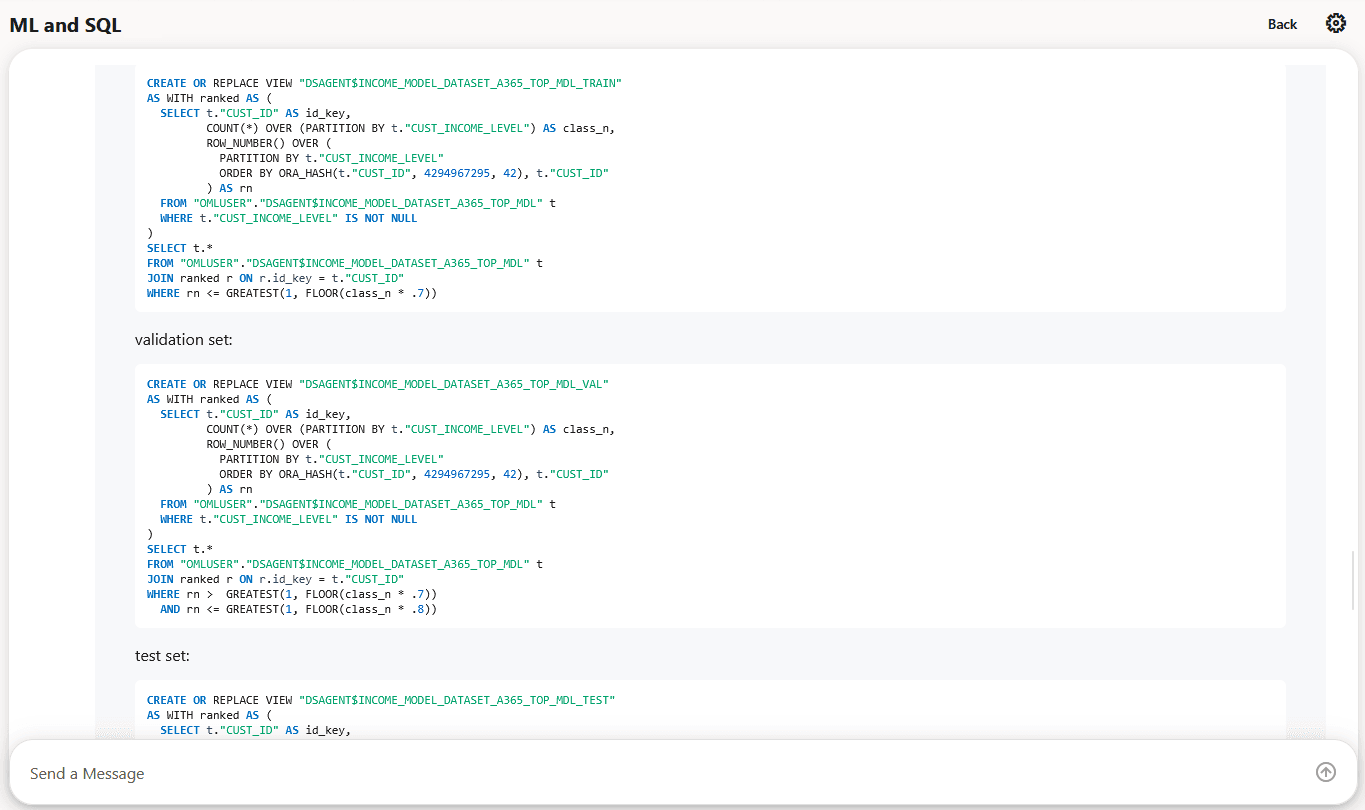Viewport: 1365px width, 810px height.
Task: Click the "ORDER BY ORA_HASH" line in train code
Action: click(x=414, y=173)
